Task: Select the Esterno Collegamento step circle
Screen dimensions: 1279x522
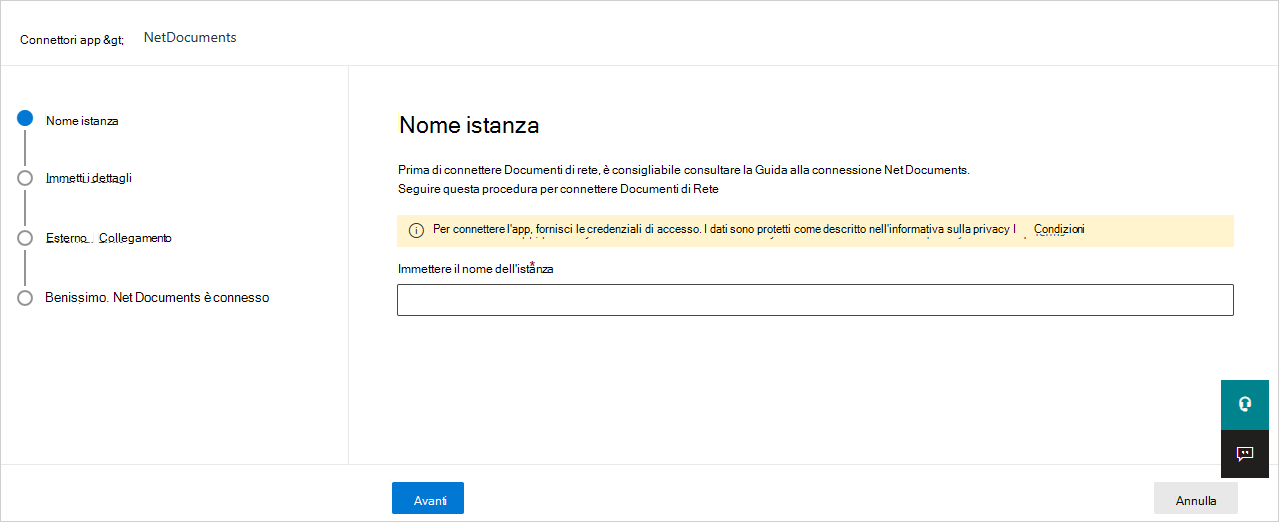Action: [25, 238]
